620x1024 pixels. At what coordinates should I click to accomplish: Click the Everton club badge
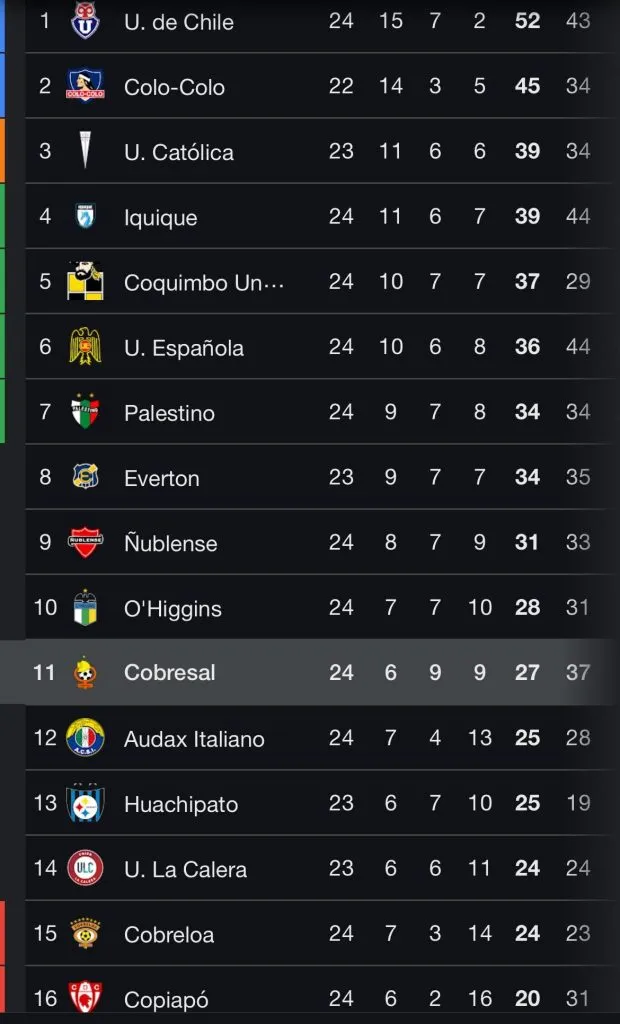tap(87, 477)
